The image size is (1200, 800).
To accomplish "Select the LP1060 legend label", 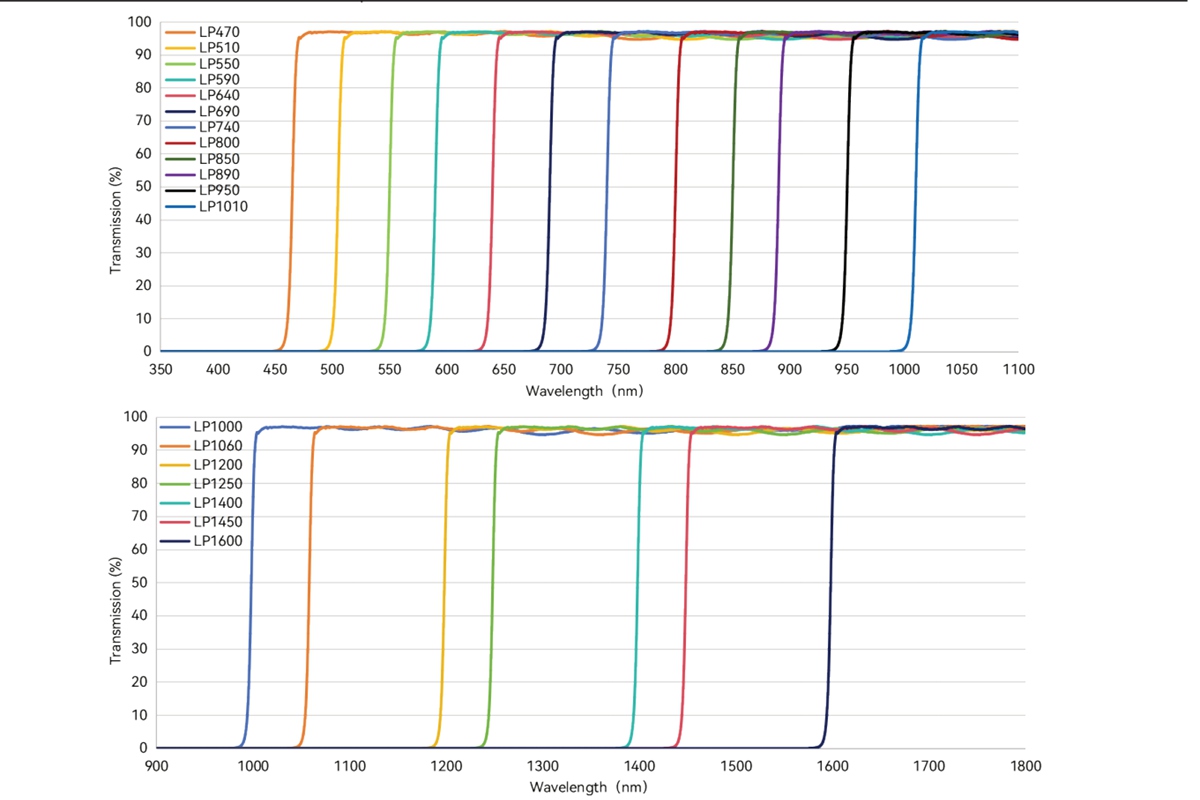I will tap(201, 445).
